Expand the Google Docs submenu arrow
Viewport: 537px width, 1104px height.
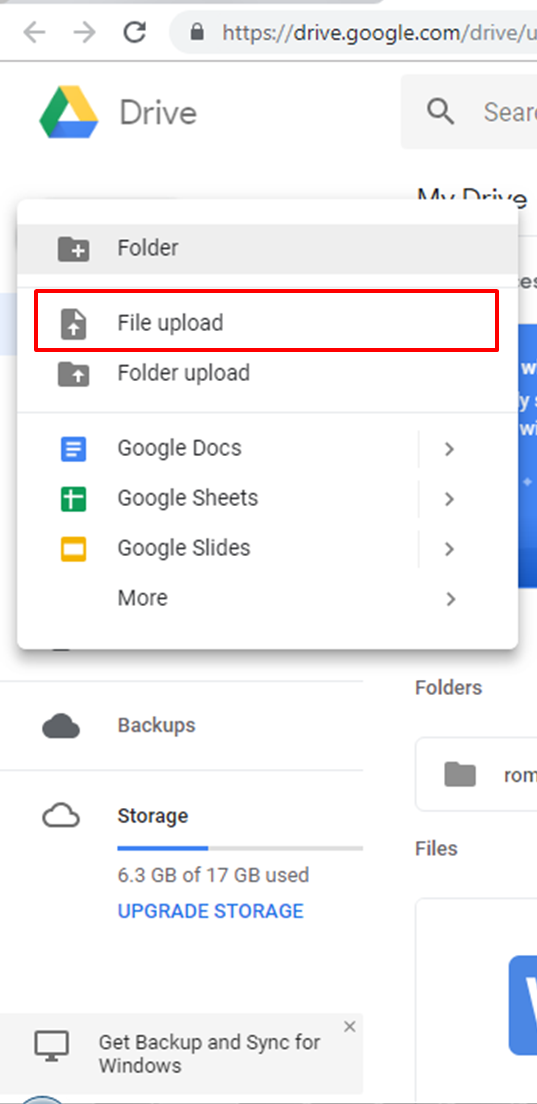(x=450, y=448)
